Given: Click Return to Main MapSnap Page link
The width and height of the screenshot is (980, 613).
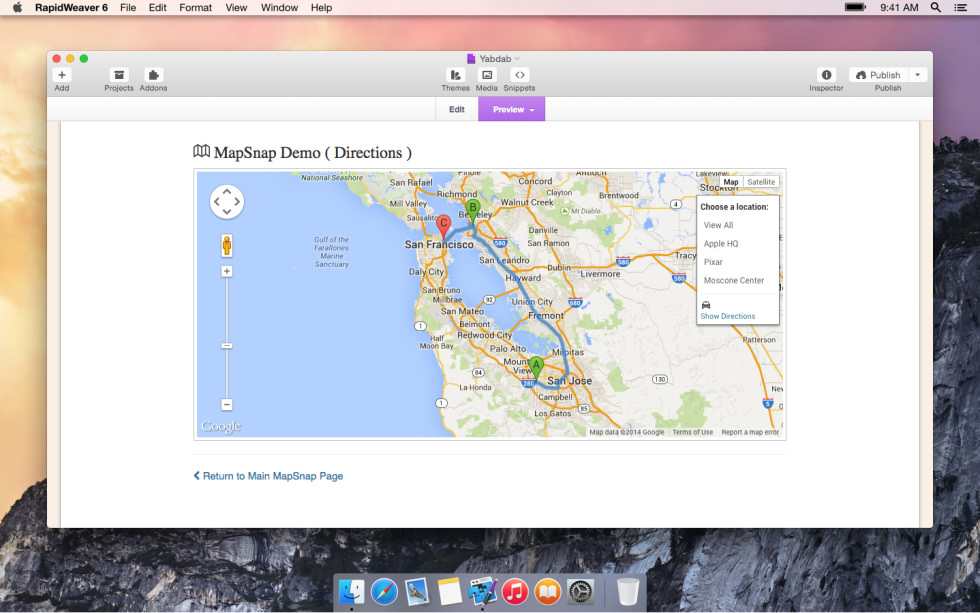Looking at the screenshot, I should point(268,476).
